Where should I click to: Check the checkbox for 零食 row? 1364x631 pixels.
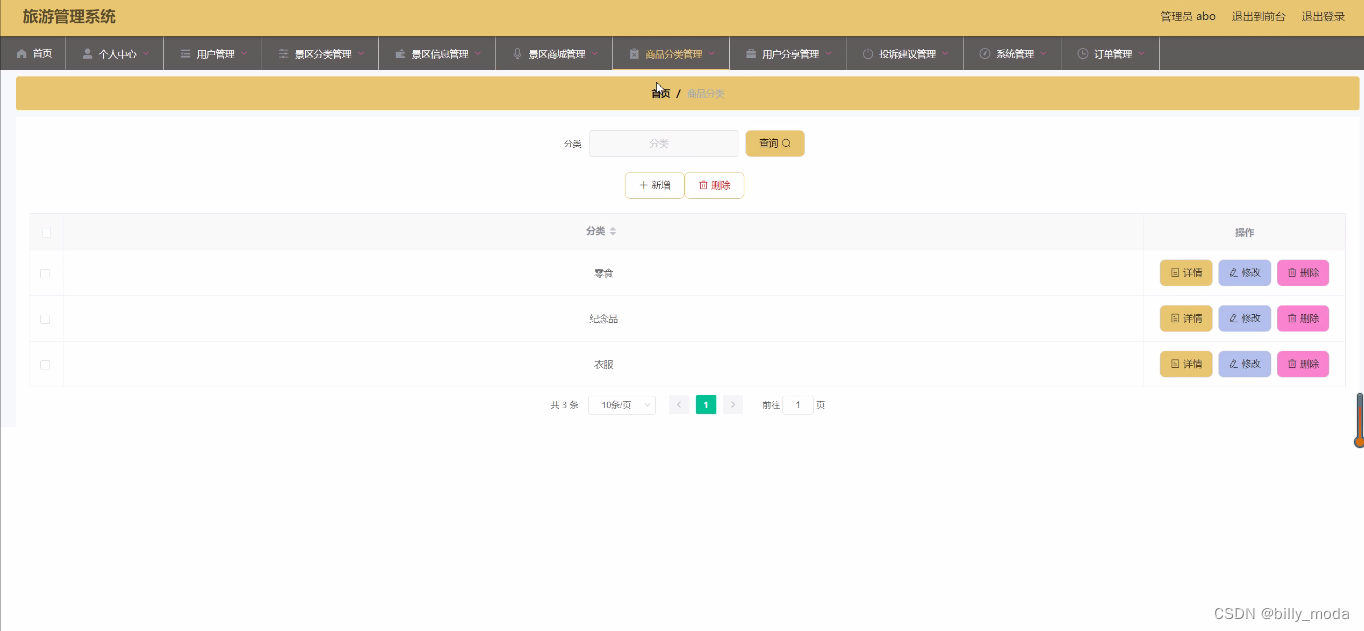45,273
